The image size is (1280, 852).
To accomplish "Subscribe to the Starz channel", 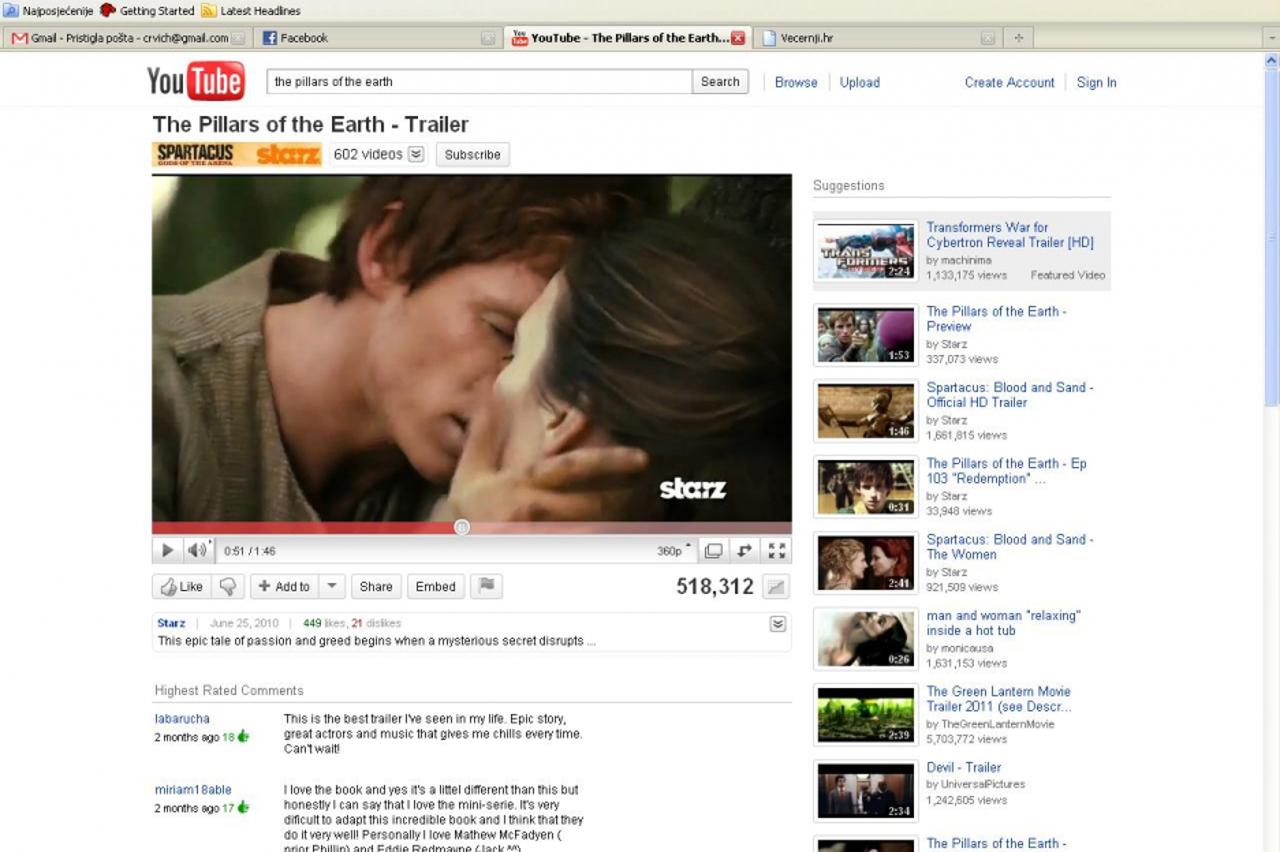I will (472, 155).
